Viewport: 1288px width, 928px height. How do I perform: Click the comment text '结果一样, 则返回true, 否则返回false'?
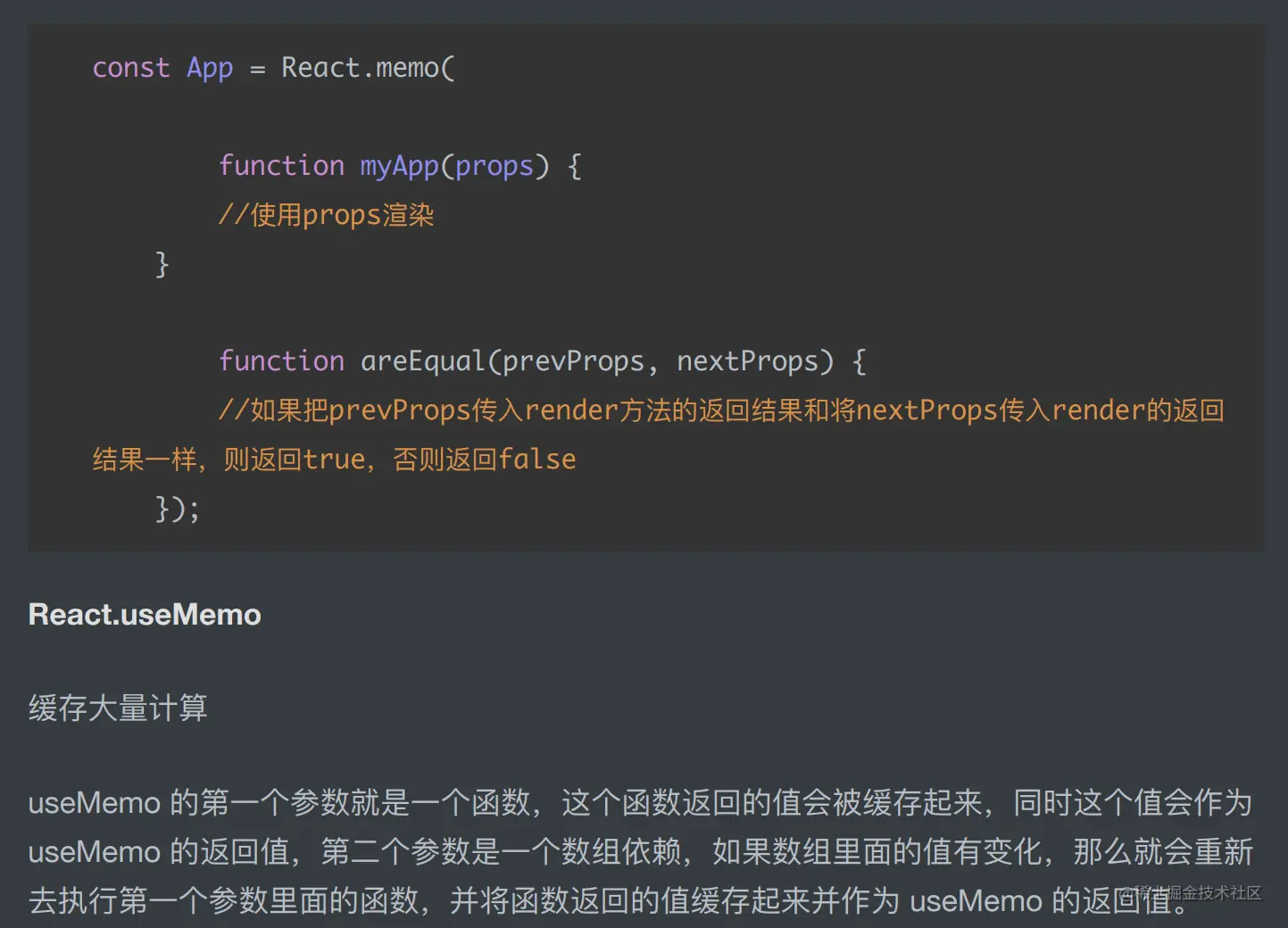(x=335, y=460)
